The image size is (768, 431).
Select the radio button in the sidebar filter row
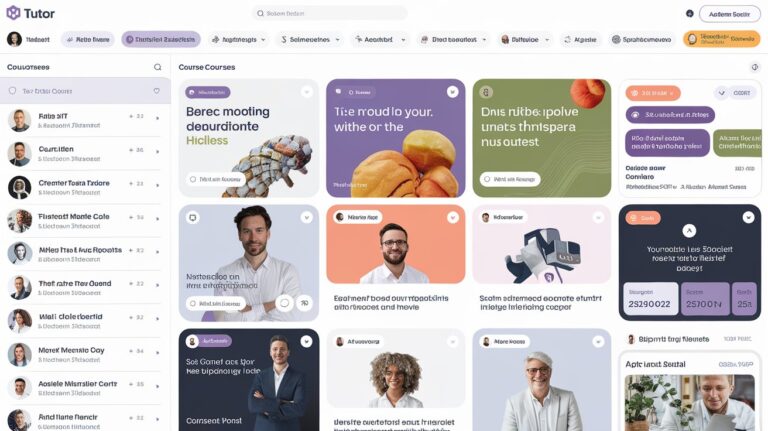12,91
